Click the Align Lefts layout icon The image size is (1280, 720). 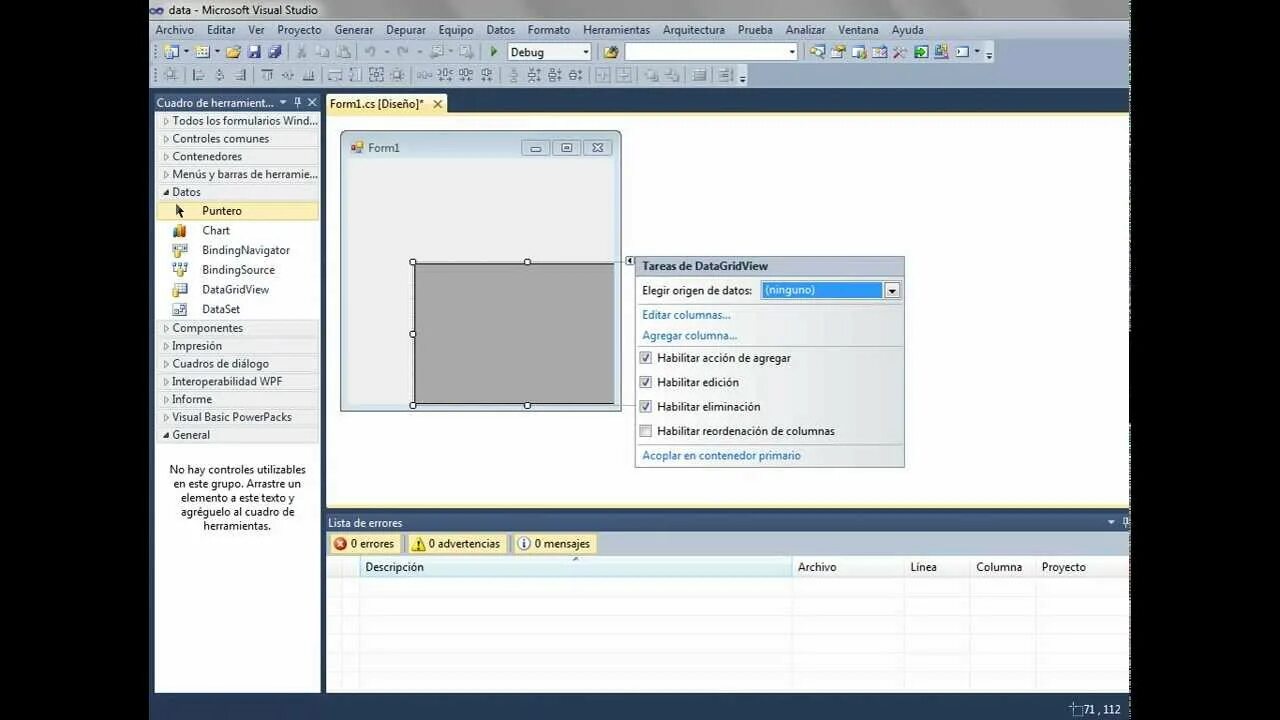pos(198,75)
